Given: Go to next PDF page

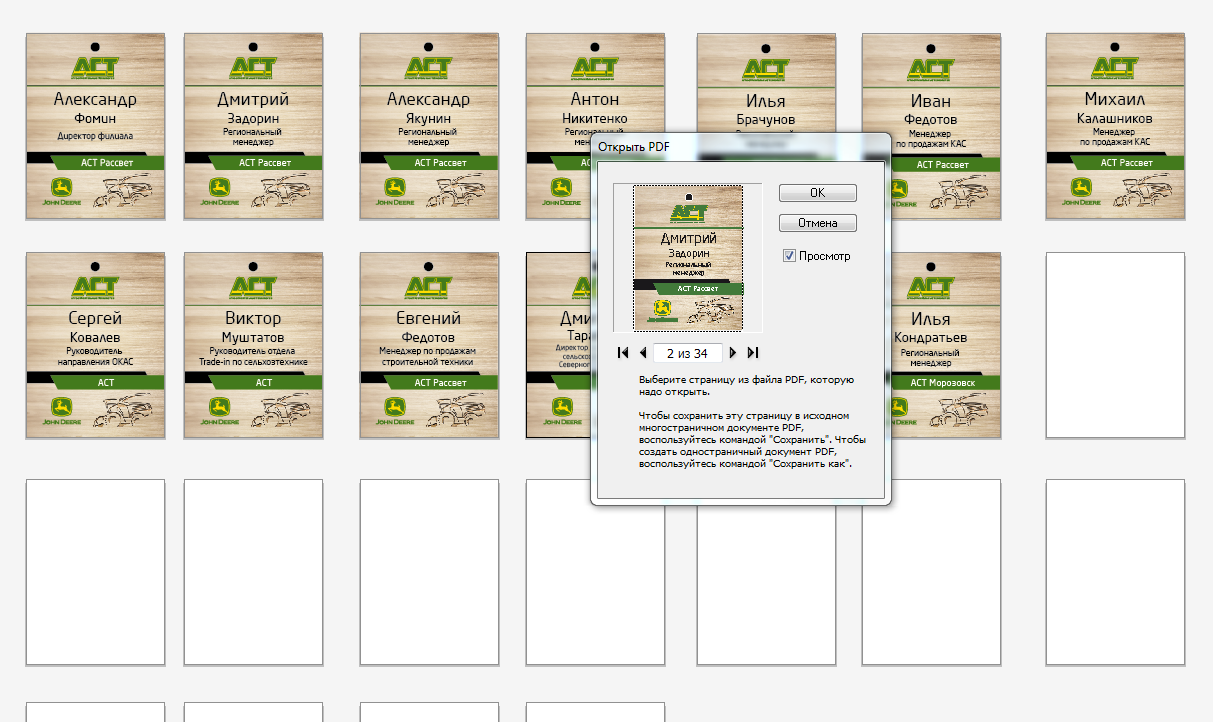Looking at the screenshot, I should 733,353.
